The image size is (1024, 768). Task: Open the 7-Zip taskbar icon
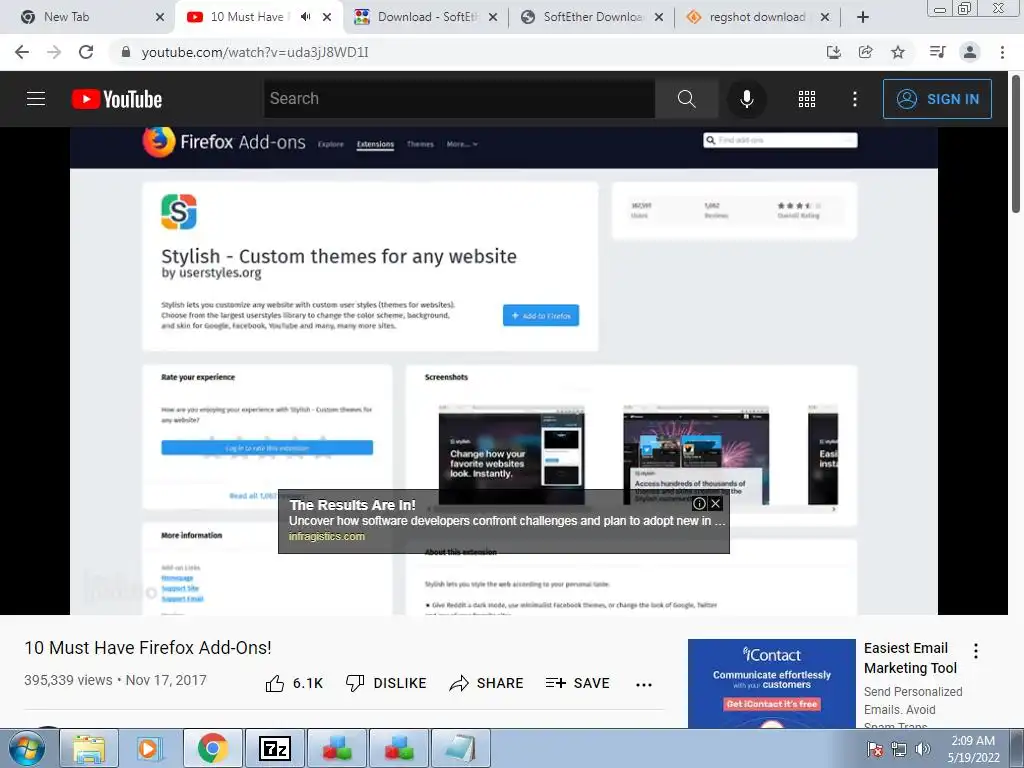274,748
